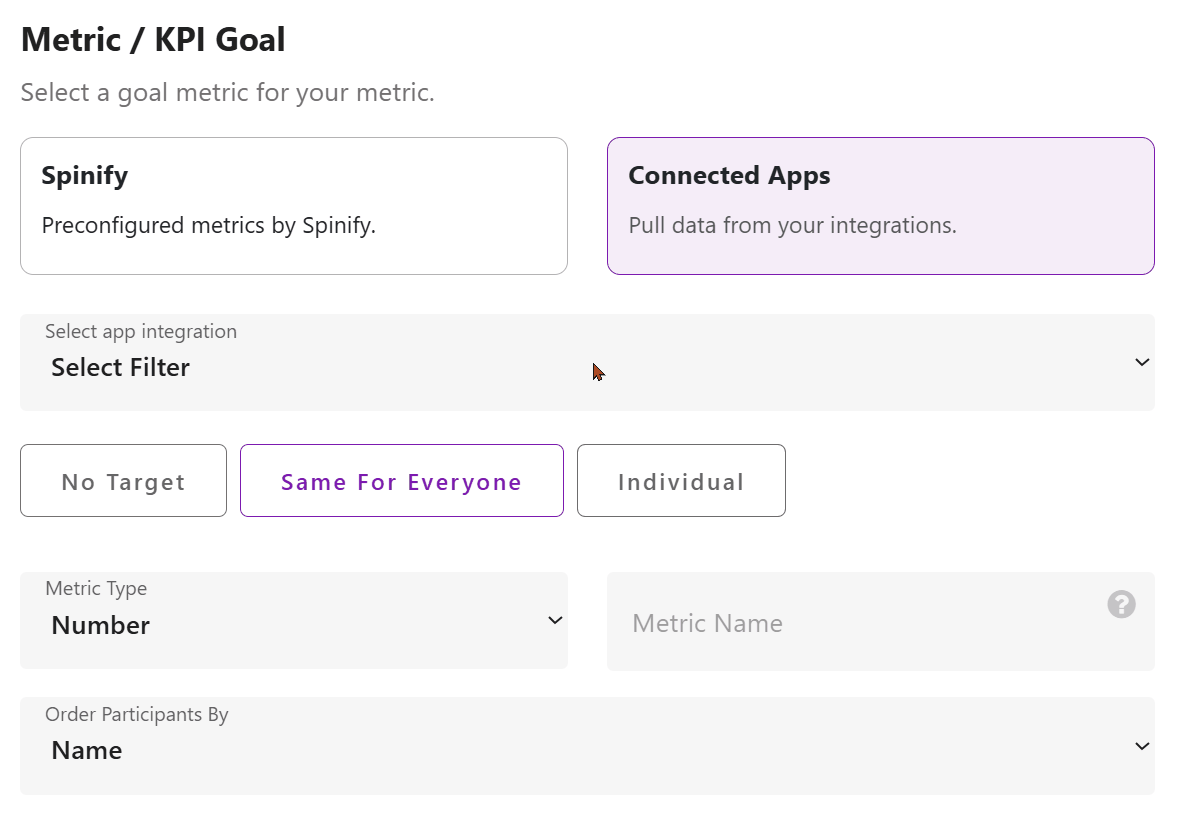This screenshot has height=828, width=1185.
Task: Open the Select Filter app integration dropdown
Action: [x=590, y=362]
